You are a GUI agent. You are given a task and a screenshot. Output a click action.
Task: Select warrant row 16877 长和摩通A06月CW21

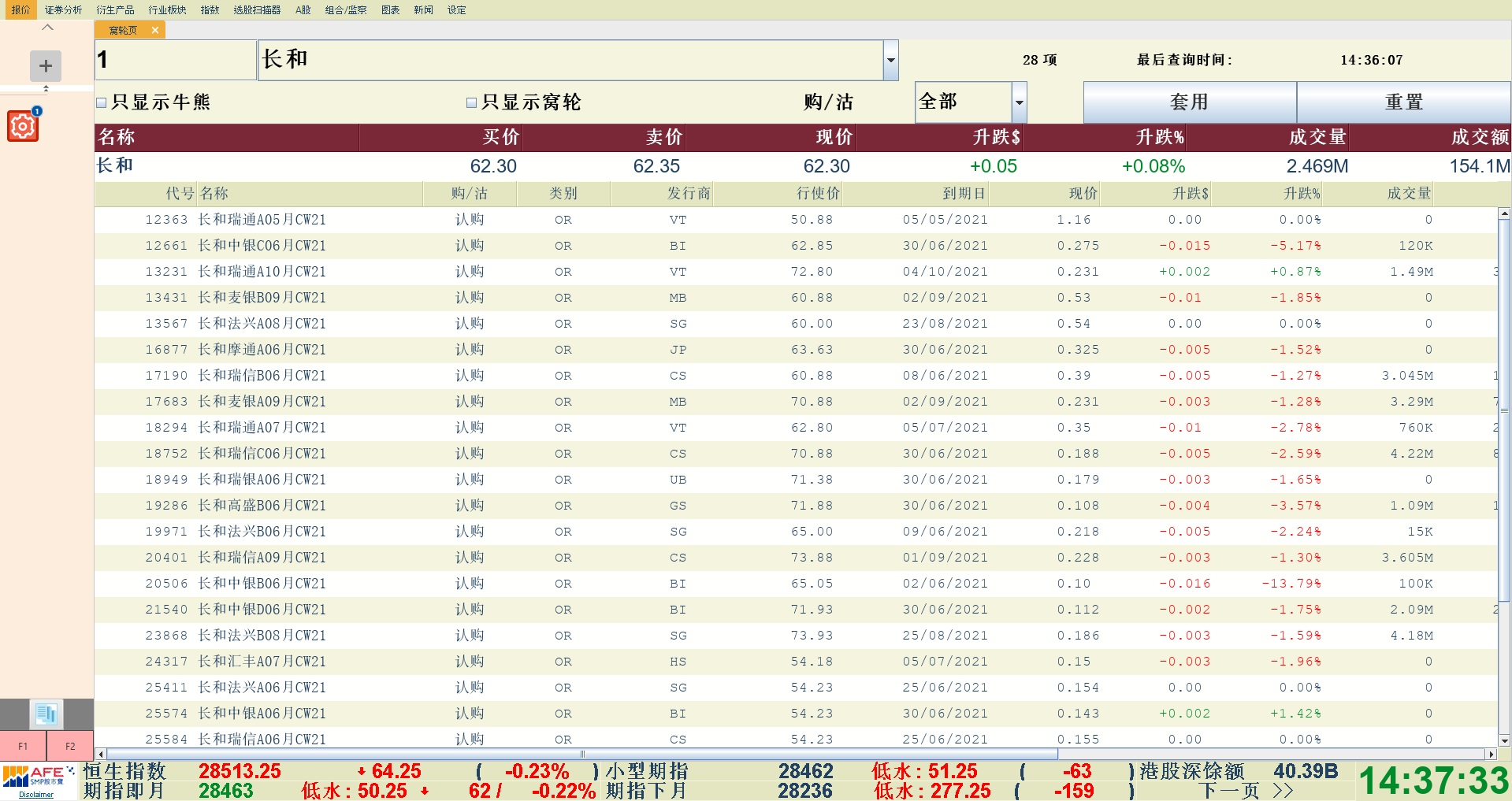tap(796, 350)
